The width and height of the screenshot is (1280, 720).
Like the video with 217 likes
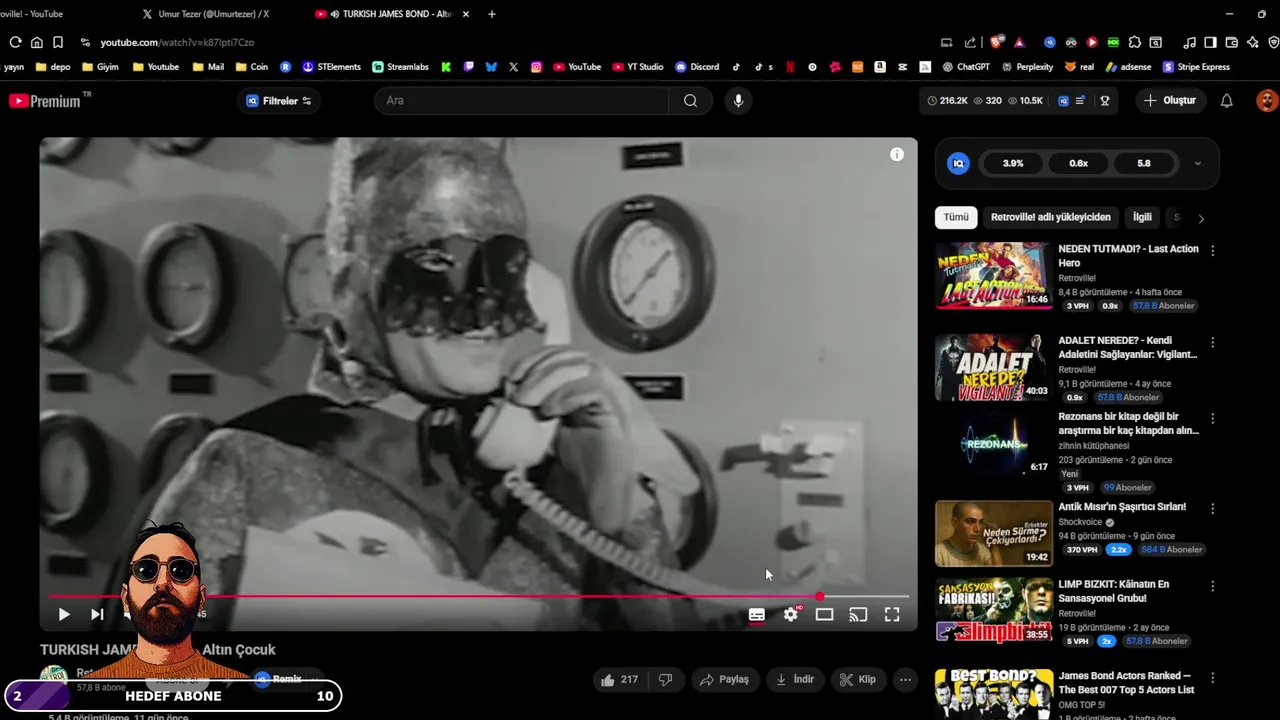619,680
